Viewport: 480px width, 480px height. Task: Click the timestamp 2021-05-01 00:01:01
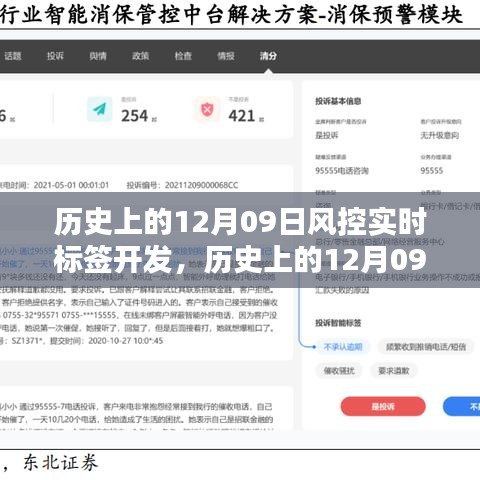[71, 185]
